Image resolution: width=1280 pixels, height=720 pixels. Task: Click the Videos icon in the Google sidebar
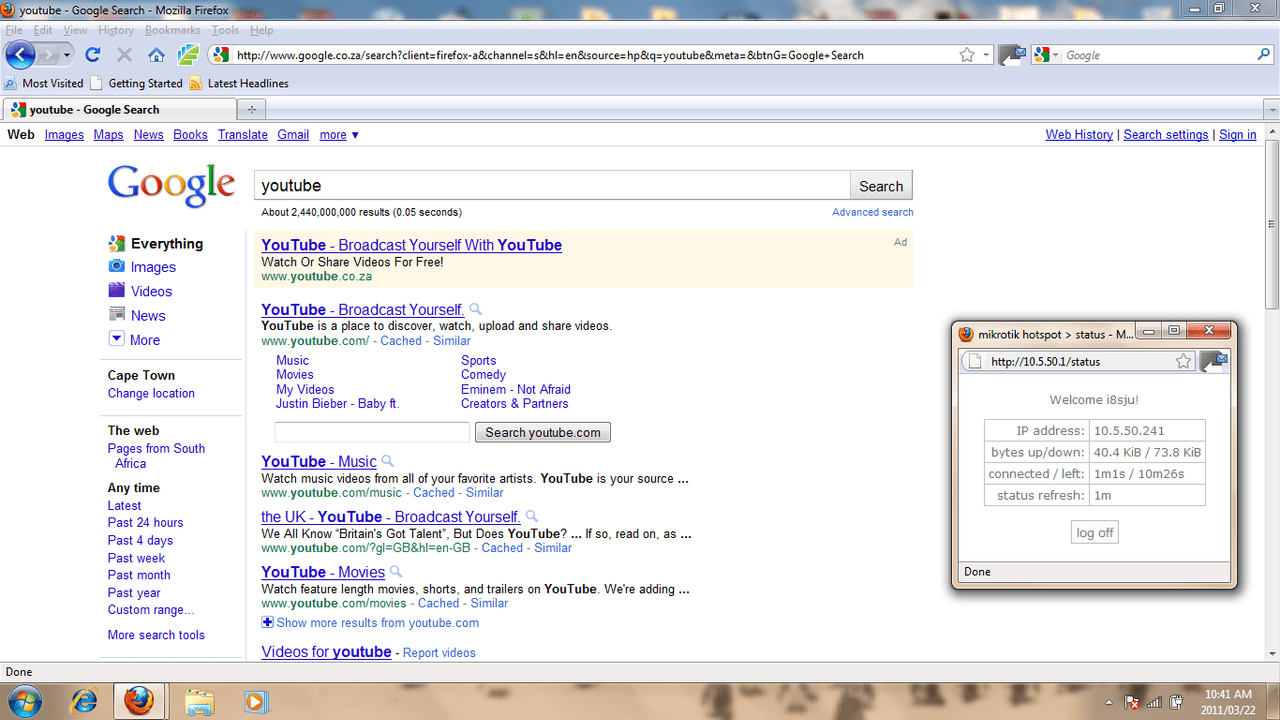117,291
